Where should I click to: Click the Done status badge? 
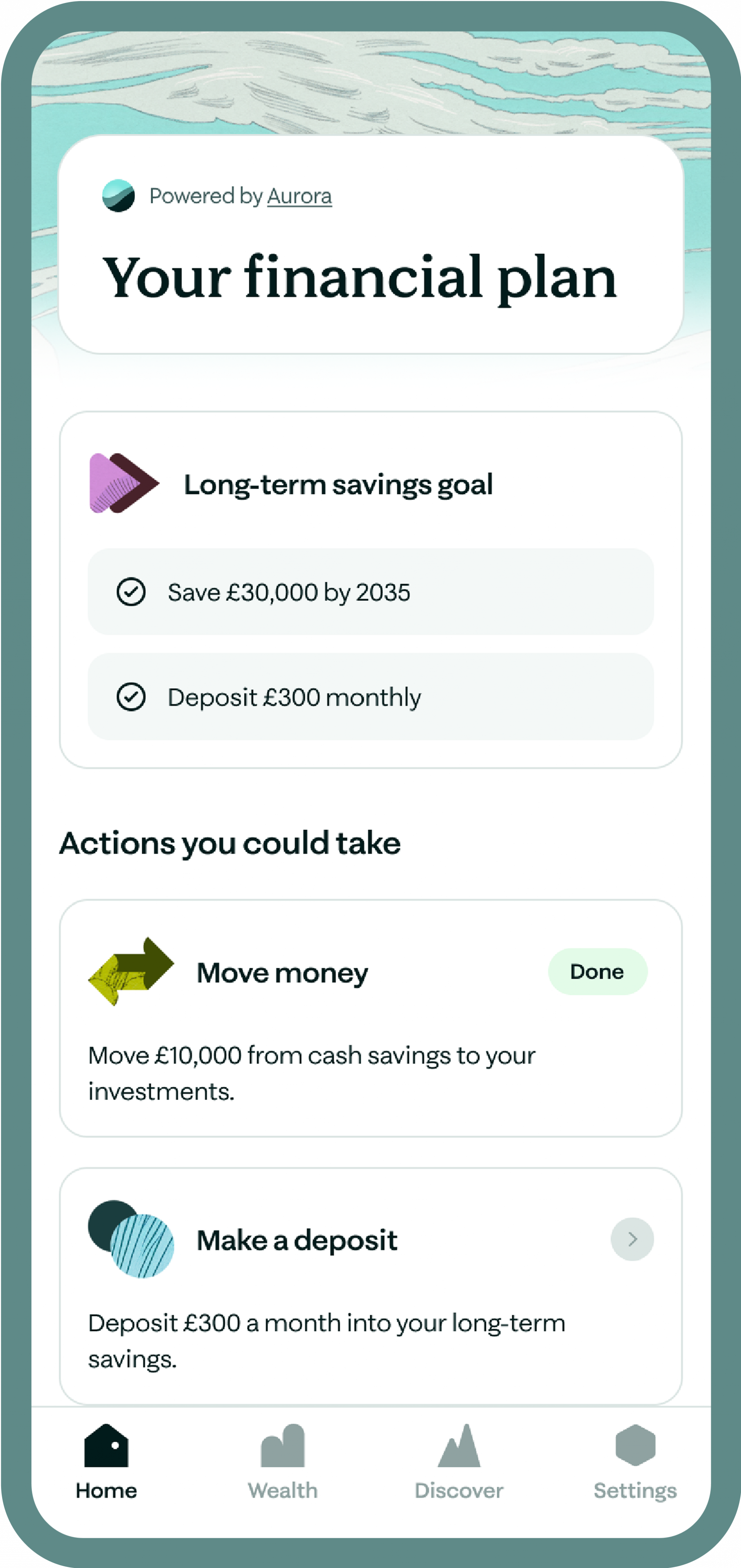[597, 971]
